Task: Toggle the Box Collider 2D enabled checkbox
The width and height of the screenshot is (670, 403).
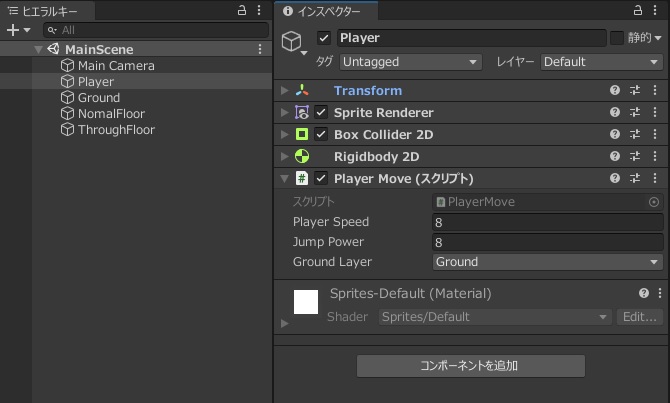Action: 321,135
